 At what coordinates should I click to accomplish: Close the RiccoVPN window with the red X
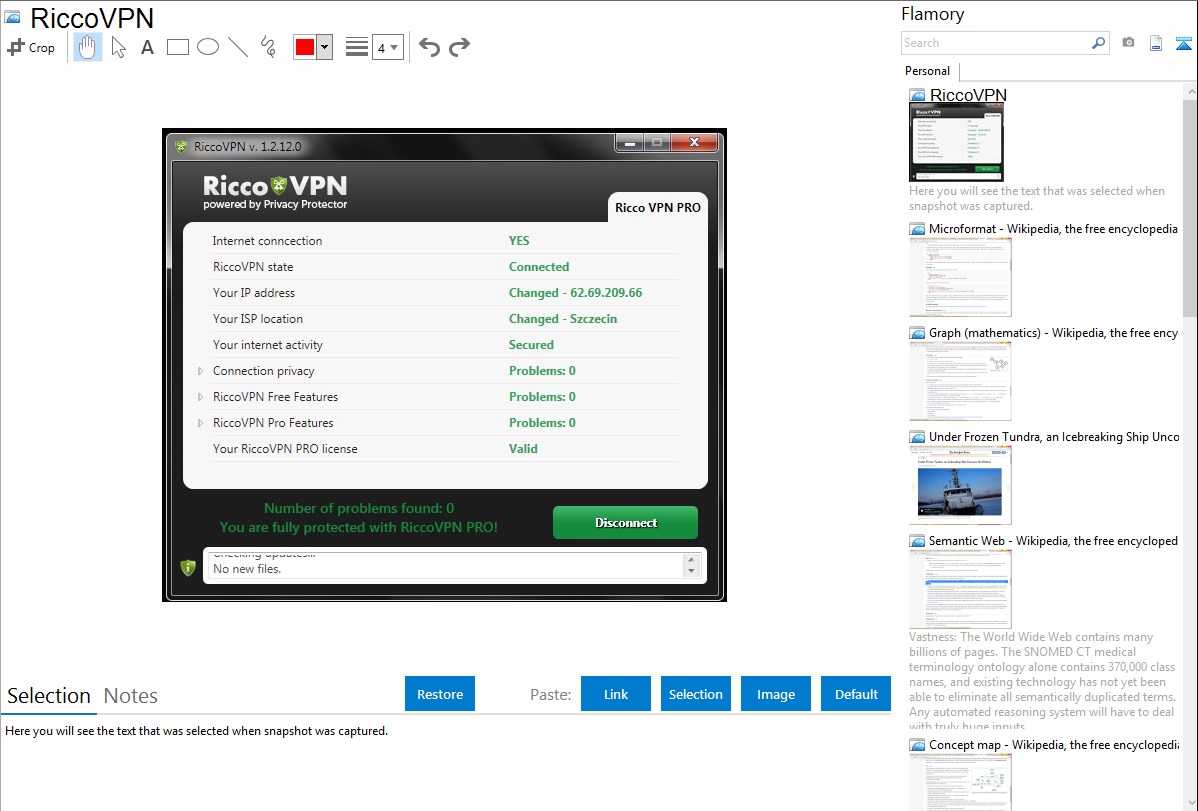click(x=695, y=142)
